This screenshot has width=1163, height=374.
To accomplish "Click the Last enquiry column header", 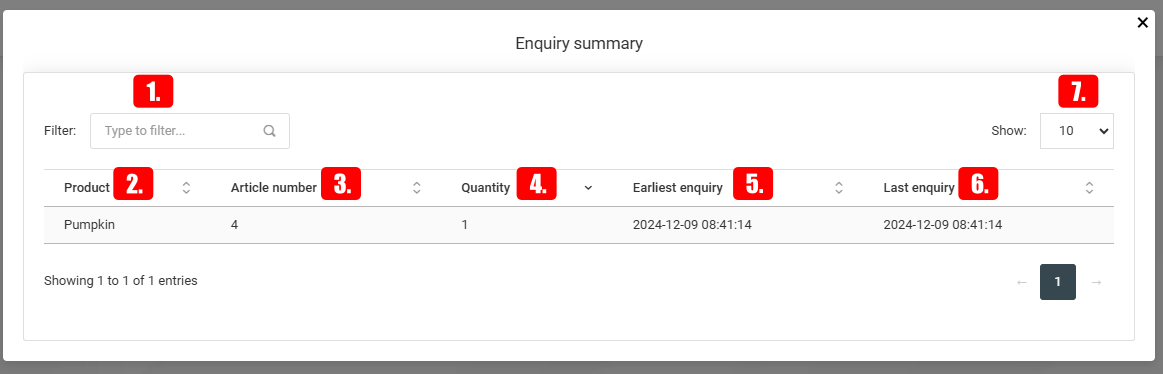I will tap(919, 188).
